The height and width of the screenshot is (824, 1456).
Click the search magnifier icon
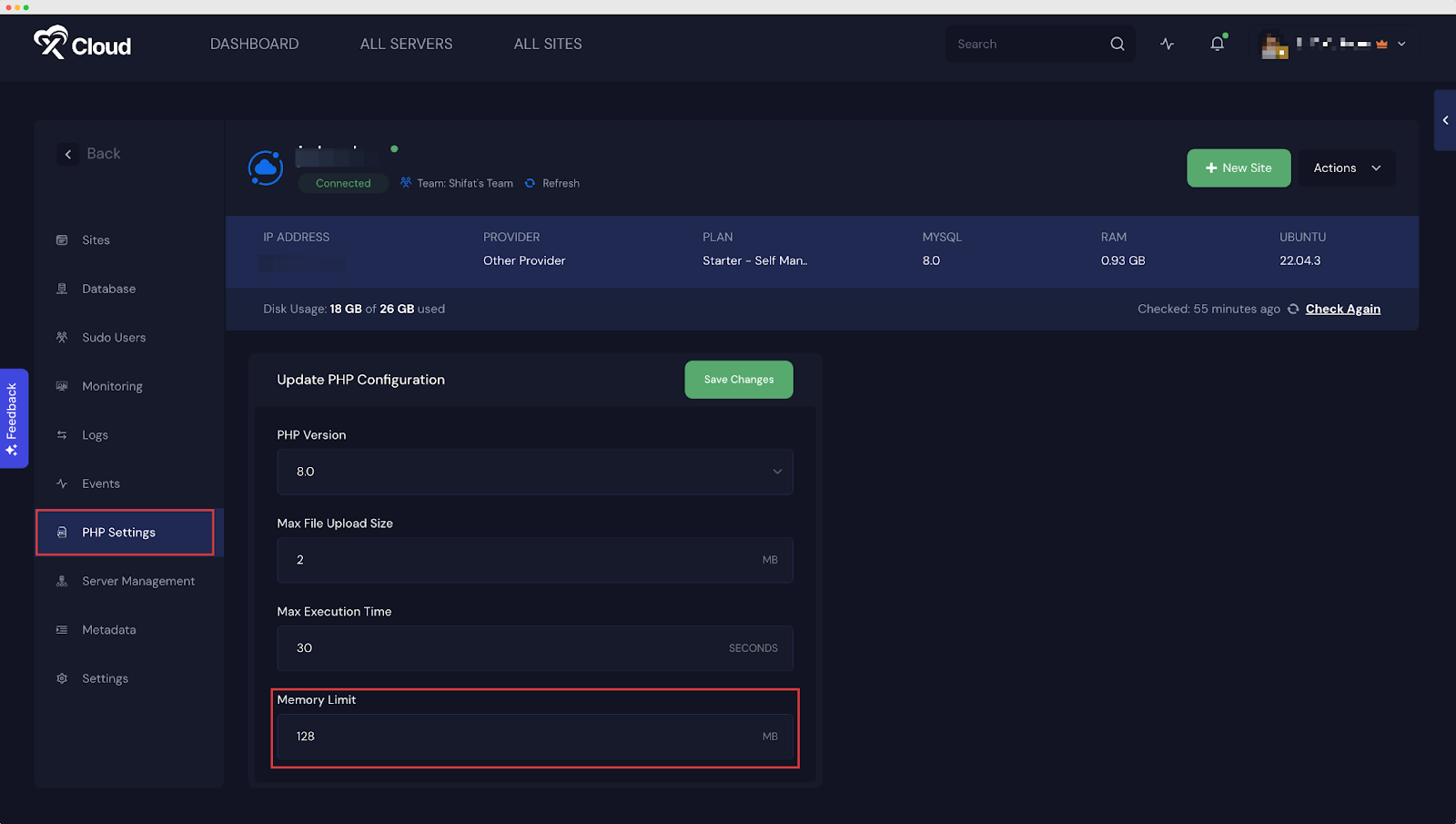1117,44
